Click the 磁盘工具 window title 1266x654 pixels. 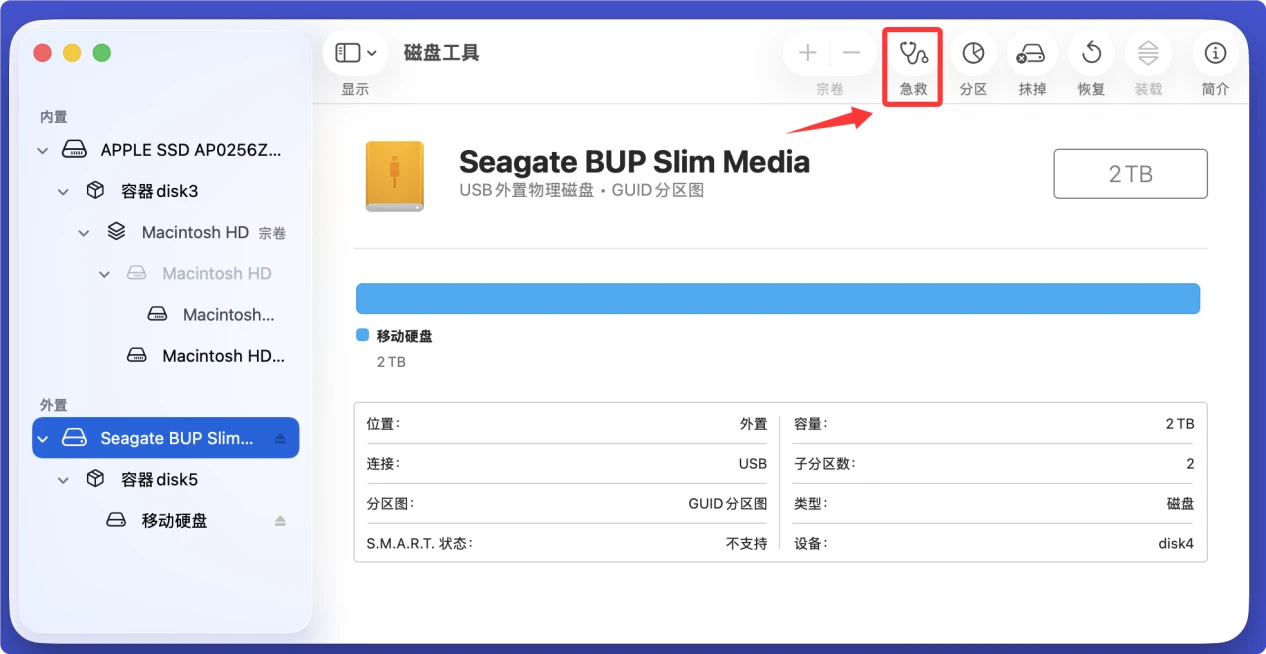click(x=442, y=53)
